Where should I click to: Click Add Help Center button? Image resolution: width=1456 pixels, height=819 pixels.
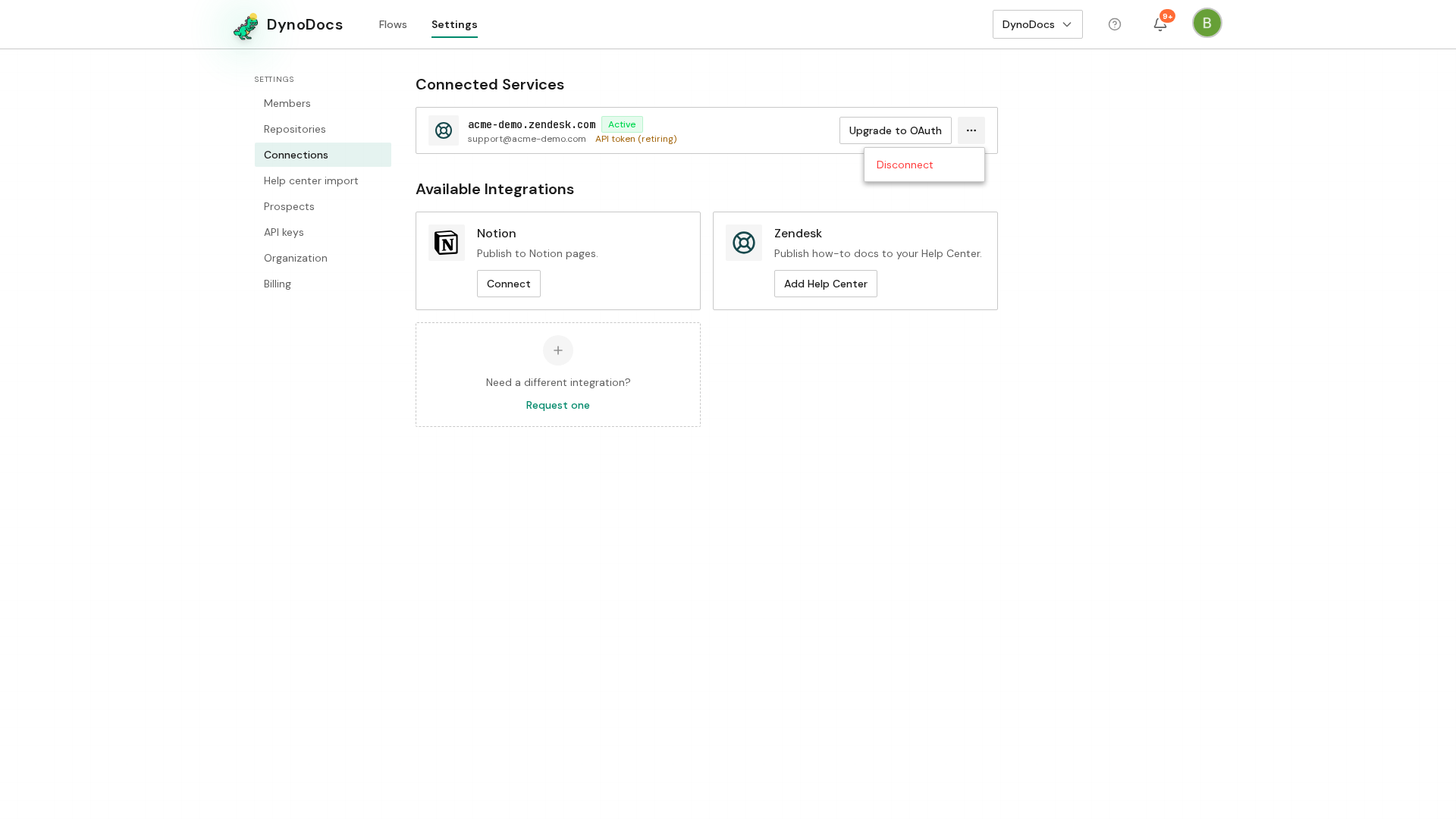(826, 284)
